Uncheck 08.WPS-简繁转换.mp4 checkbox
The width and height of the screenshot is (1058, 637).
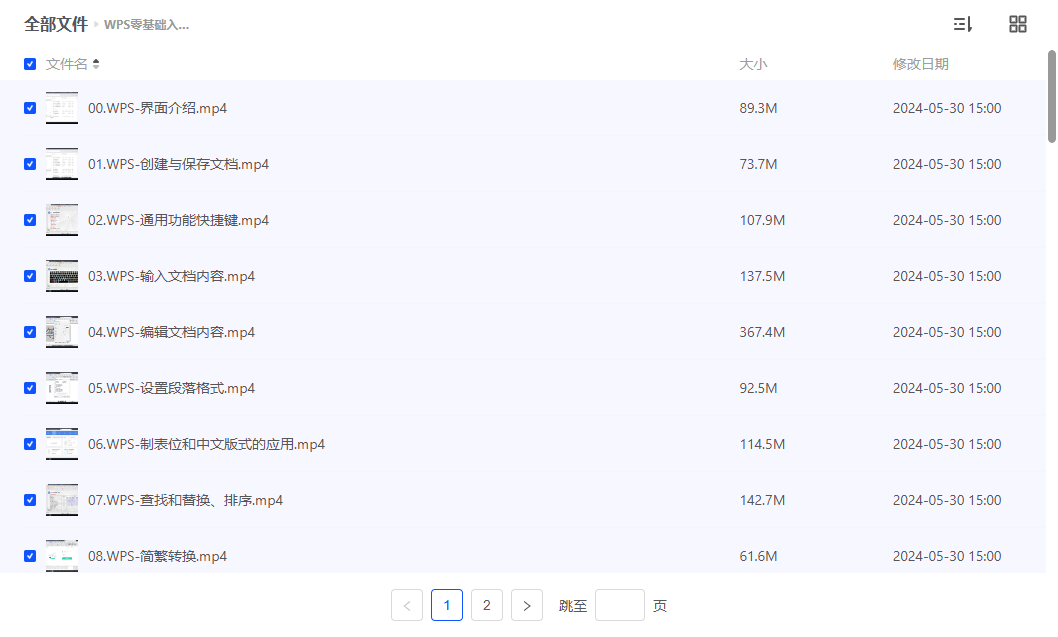click(30, 556)
